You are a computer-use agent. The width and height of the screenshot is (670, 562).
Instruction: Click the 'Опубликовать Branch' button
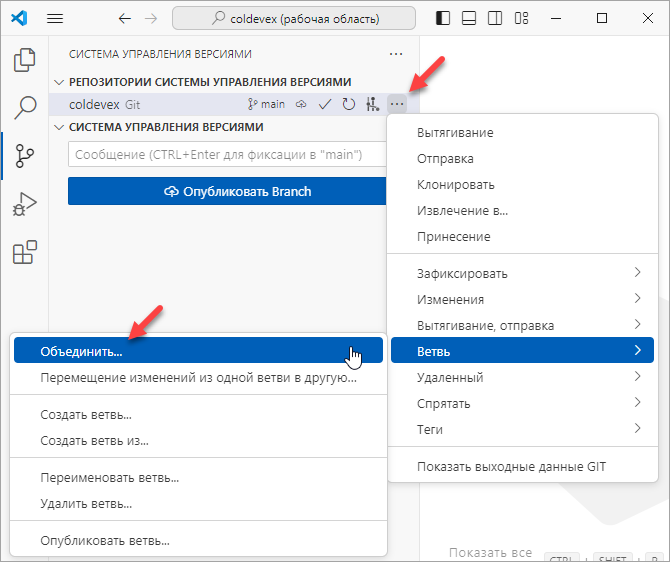(x=226, y=191)
